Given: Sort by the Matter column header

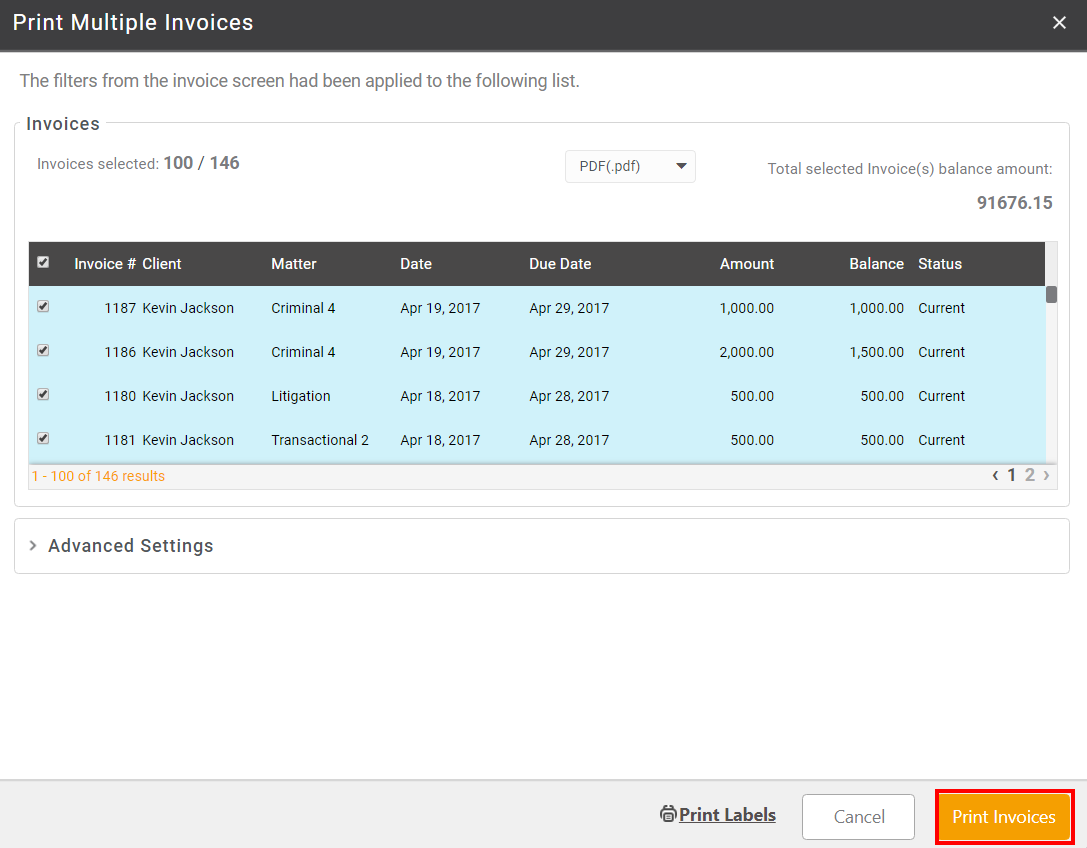Looking at the screenshot, I should tap(293, 263).
